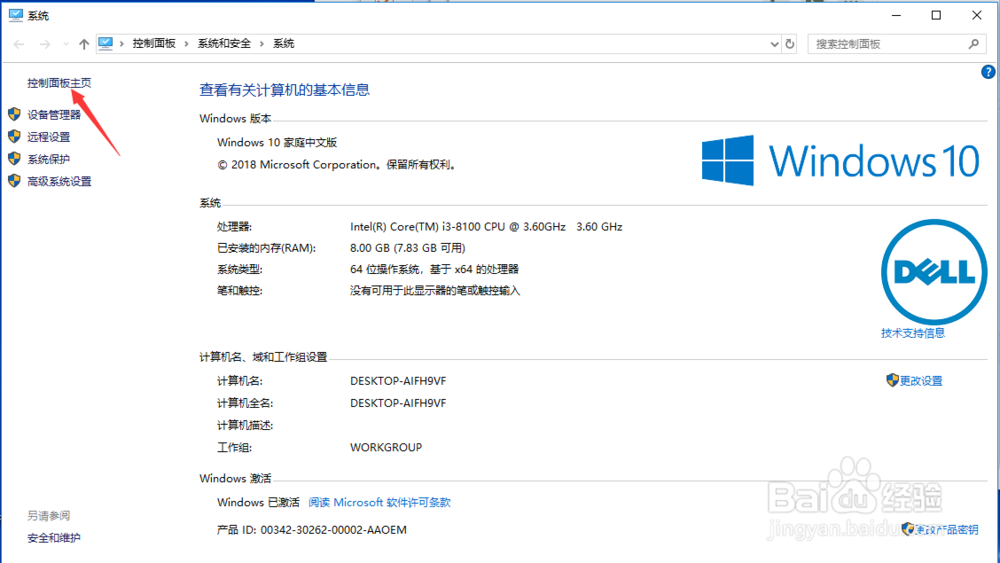
Task: Click the search magnifier icon
Action: pyautogui.click(x=973, y=44)
